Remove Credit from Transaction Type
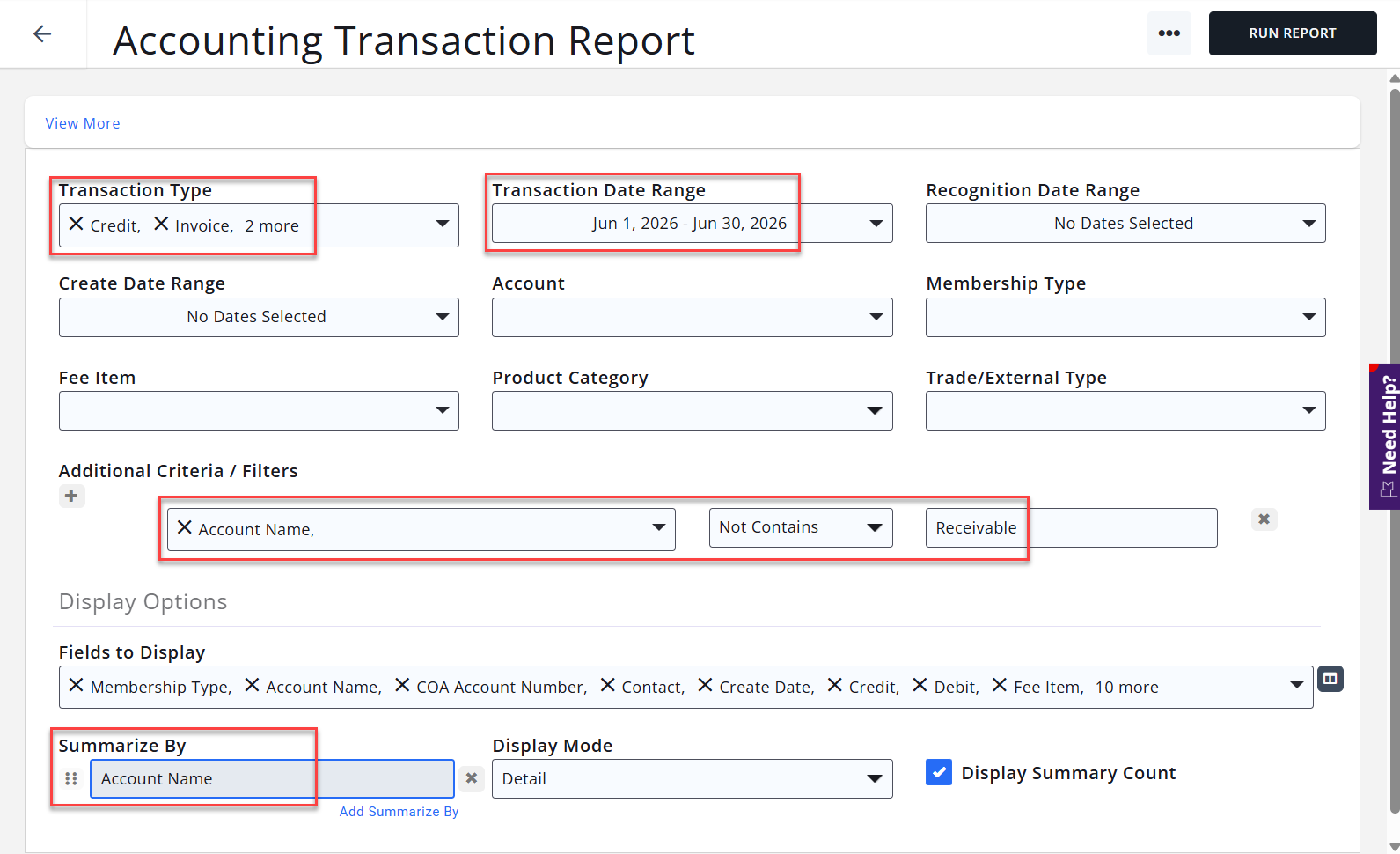 point(77,224)
